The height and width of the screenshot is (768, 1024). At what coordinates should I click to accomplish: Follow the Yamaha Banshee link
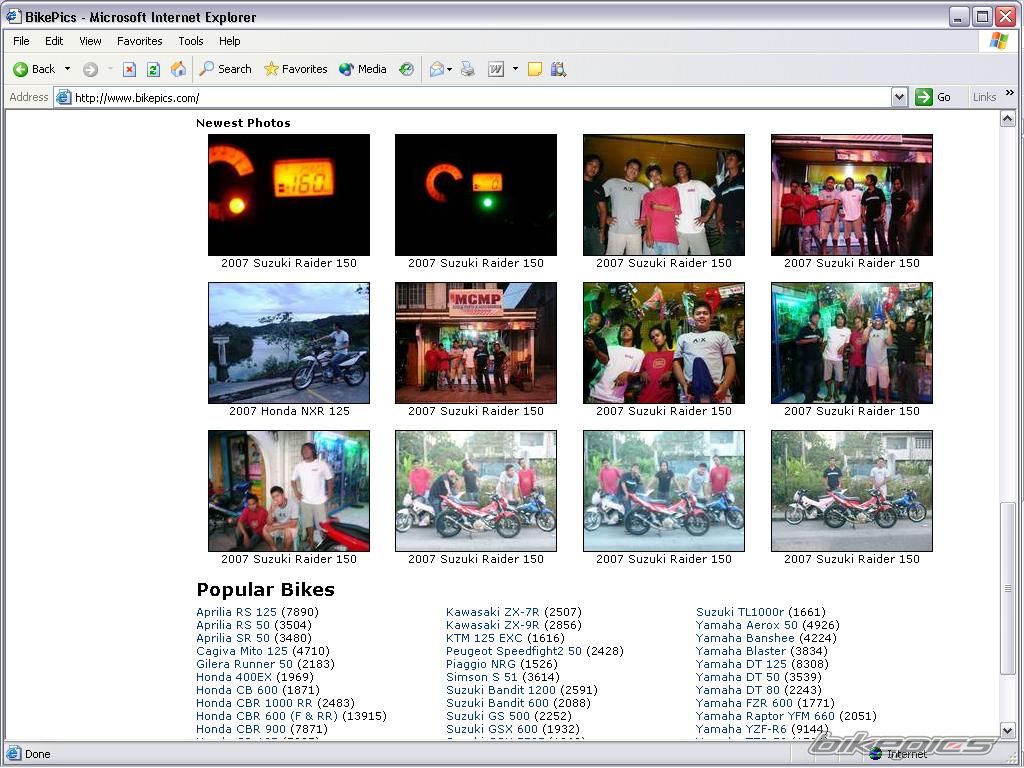click(x=745, y=638)
